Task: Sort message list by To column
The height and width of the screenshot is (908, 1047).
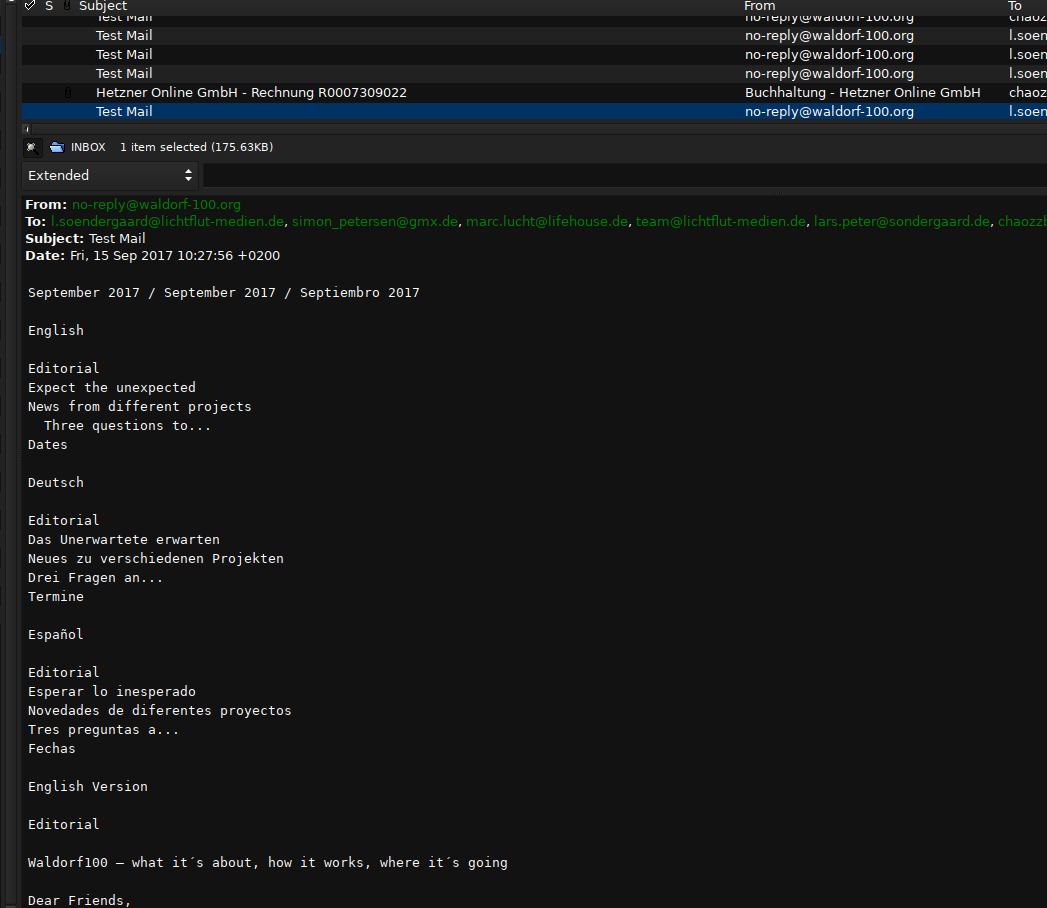Action: [1015, 6]
